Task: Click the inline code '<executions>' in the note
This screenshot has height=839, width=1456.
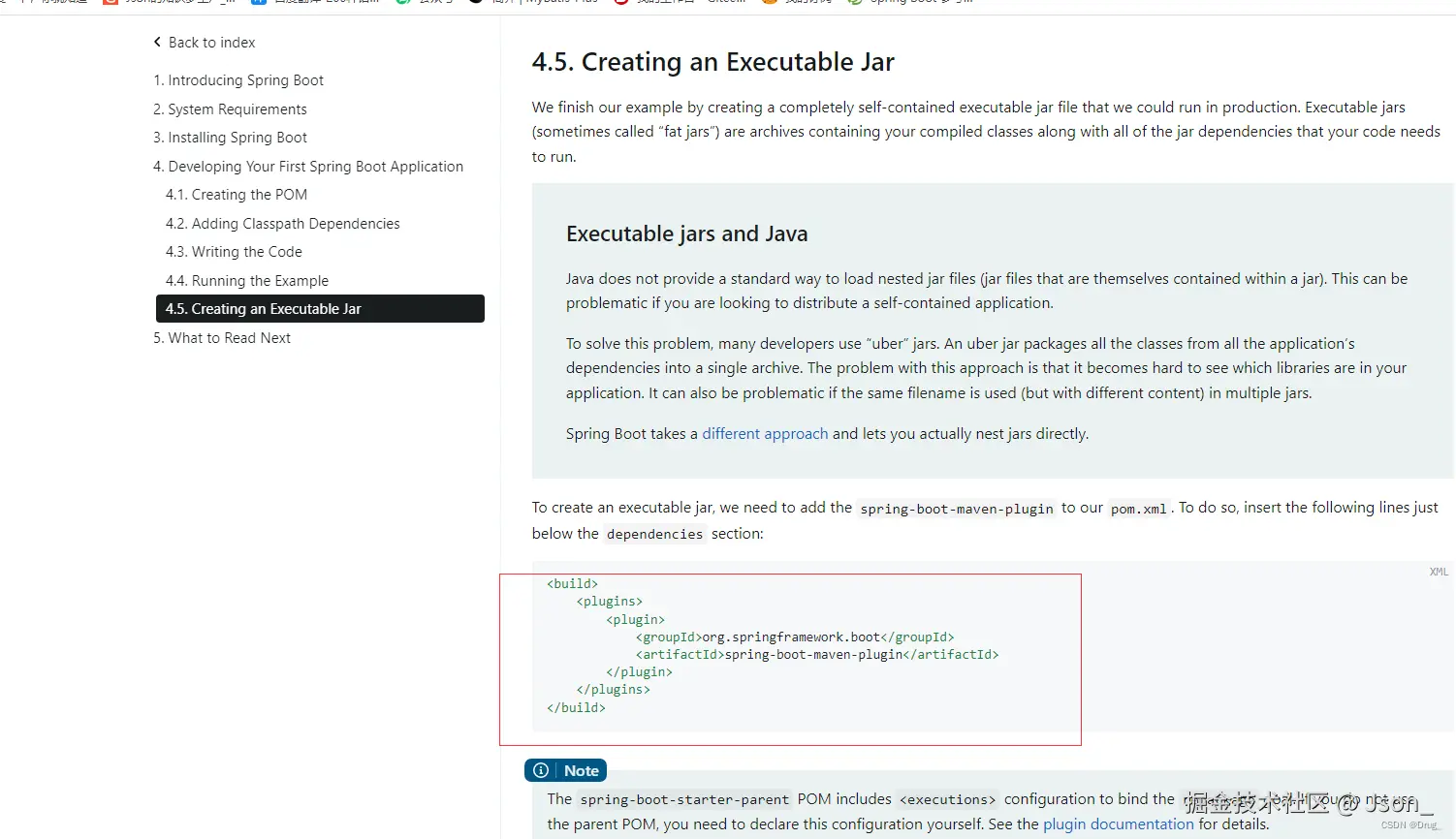Action: (947, 800)
